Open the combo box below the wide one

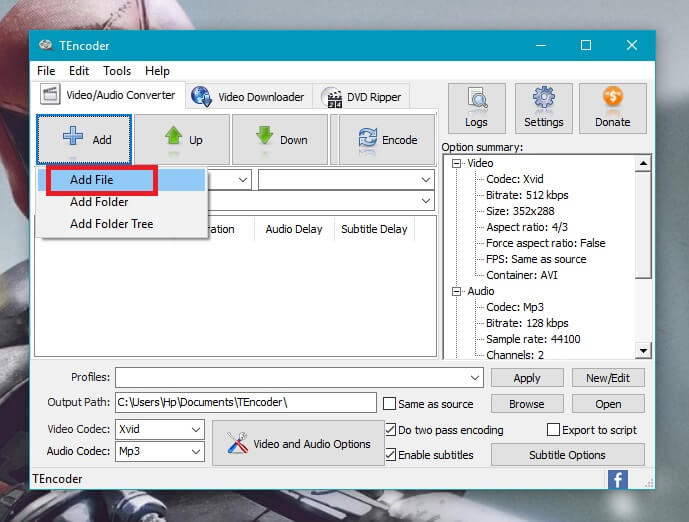(x=321, y=201)
